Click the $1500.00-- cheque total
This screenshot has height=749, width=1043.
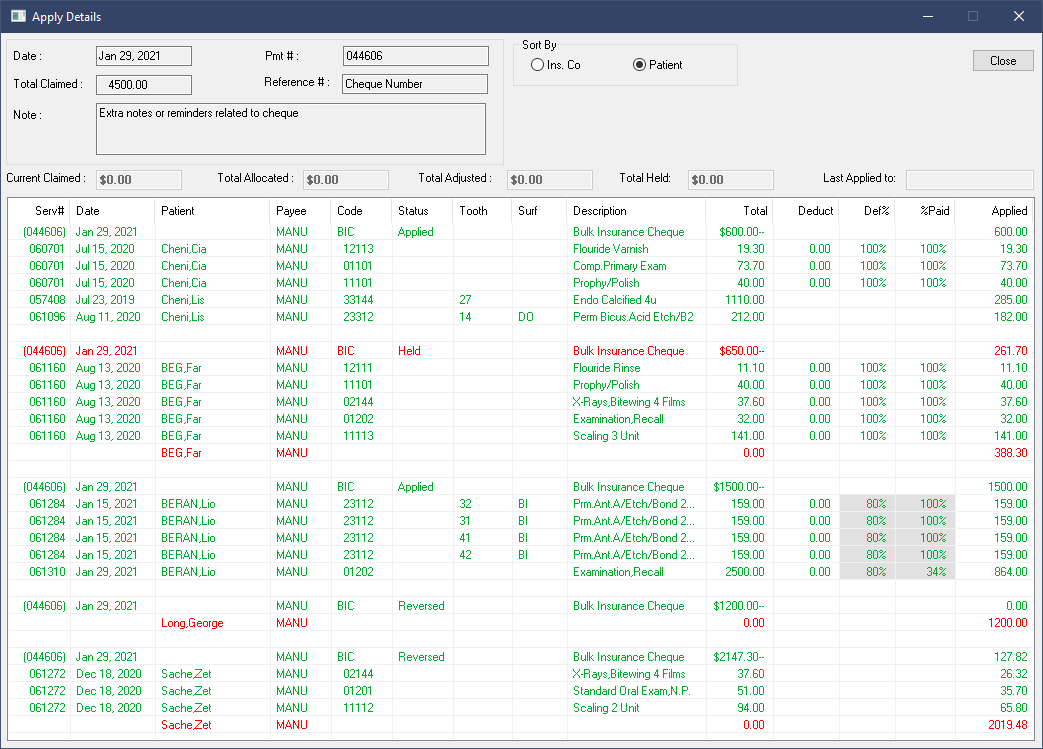739,487
